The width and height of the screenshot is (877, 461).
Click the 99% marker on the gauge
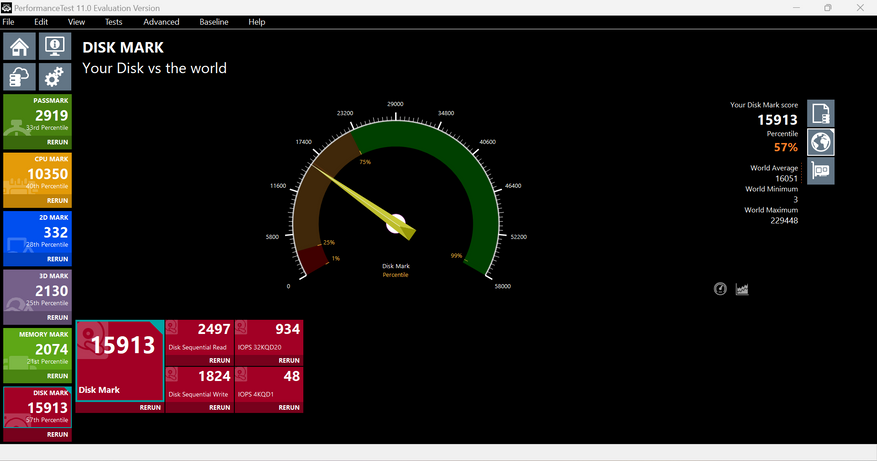tap(456, 256)
